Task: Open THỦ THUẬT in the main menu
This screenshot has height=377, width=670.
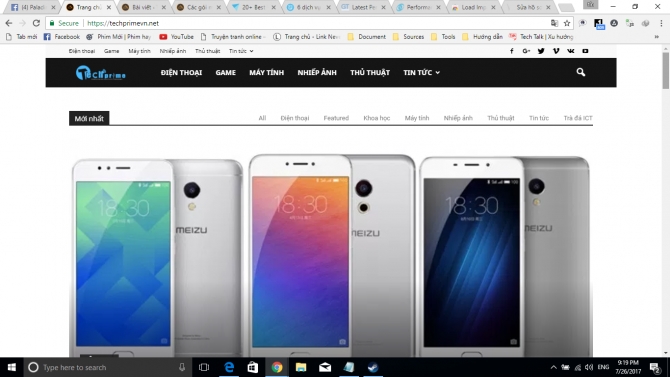Action: [x=370, y=73]
